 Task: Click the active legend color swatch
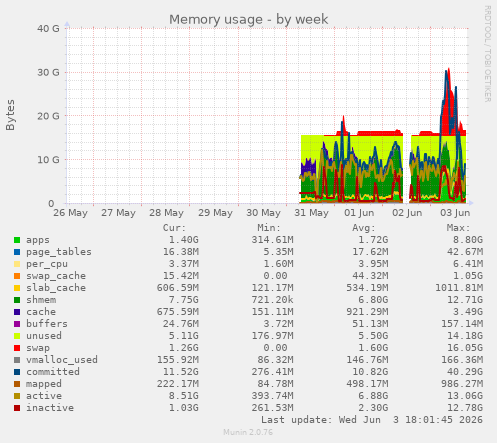tap(17, 396)
